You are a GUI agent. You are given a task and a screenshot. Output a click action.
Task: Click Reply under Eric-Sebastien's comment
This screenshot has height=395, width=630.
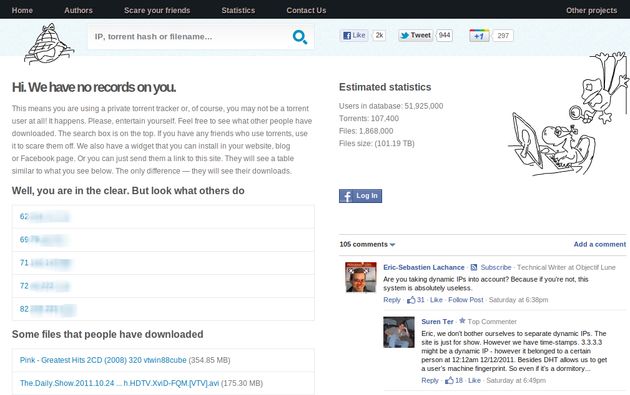392,300
